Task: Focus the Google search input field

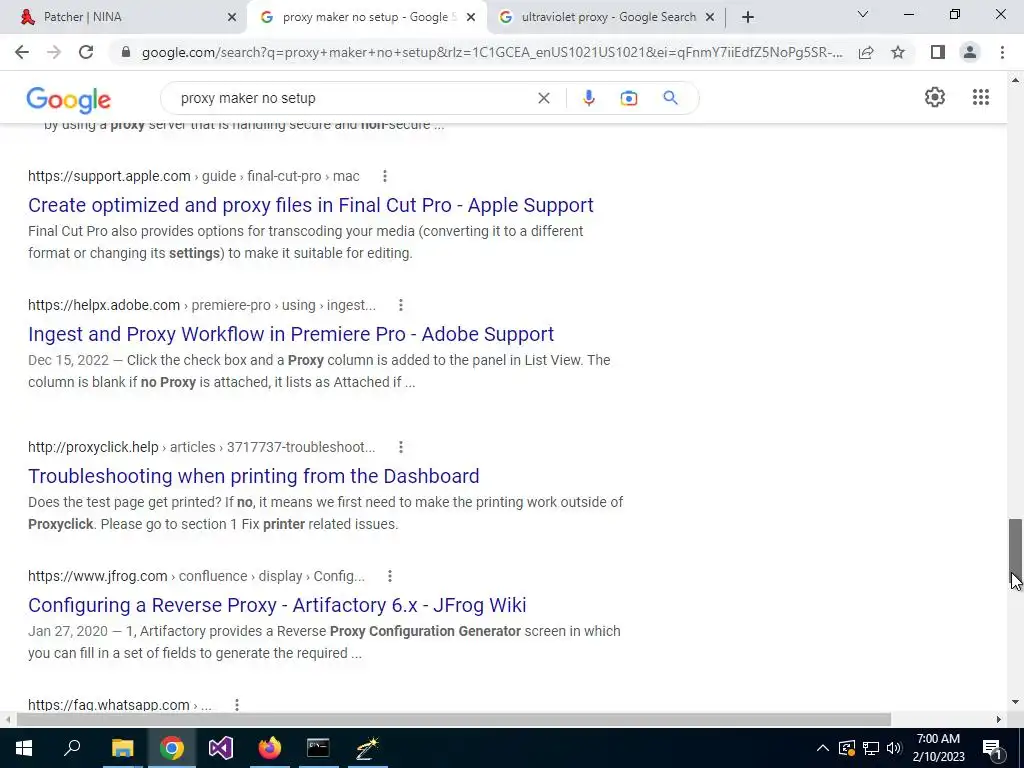Action: pos(353,98)
